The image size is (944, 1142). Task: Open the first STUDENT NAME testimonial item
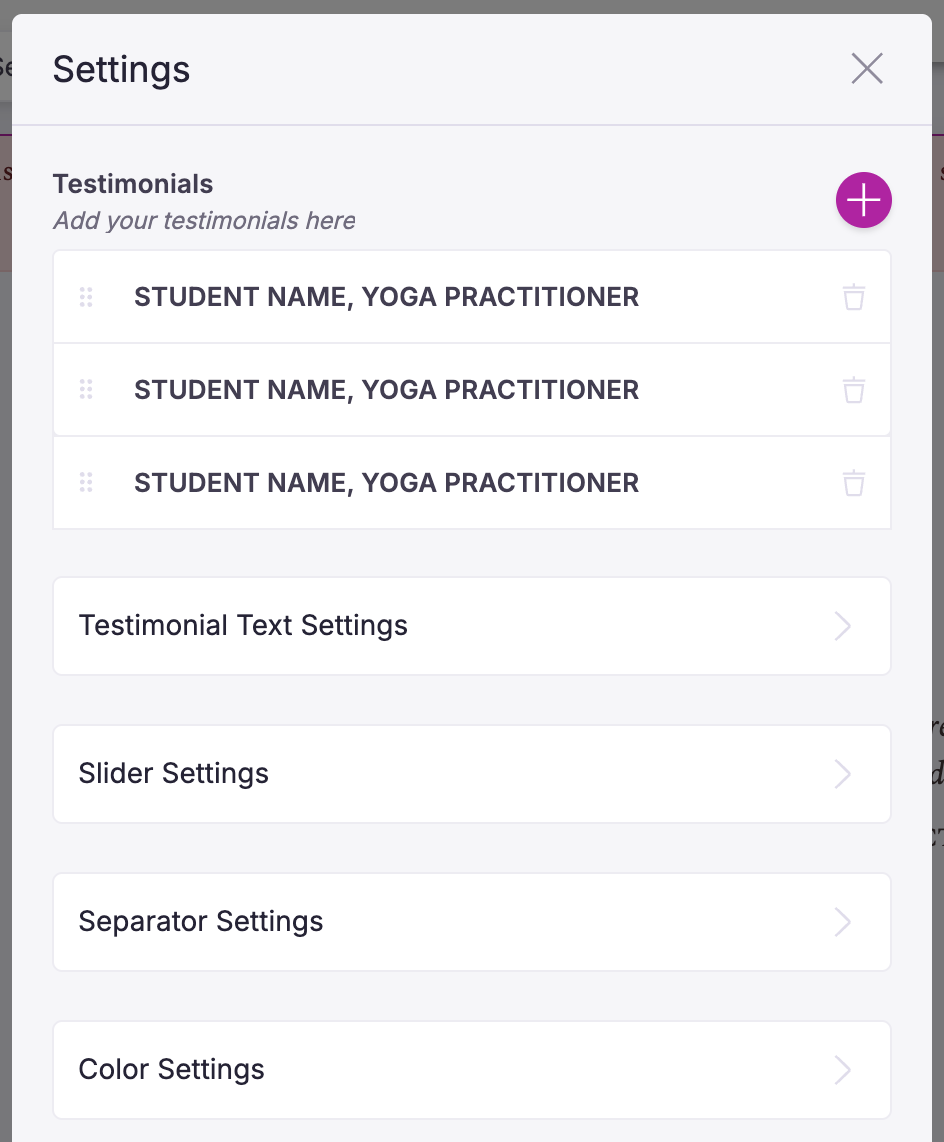click(x=386, y=297)
